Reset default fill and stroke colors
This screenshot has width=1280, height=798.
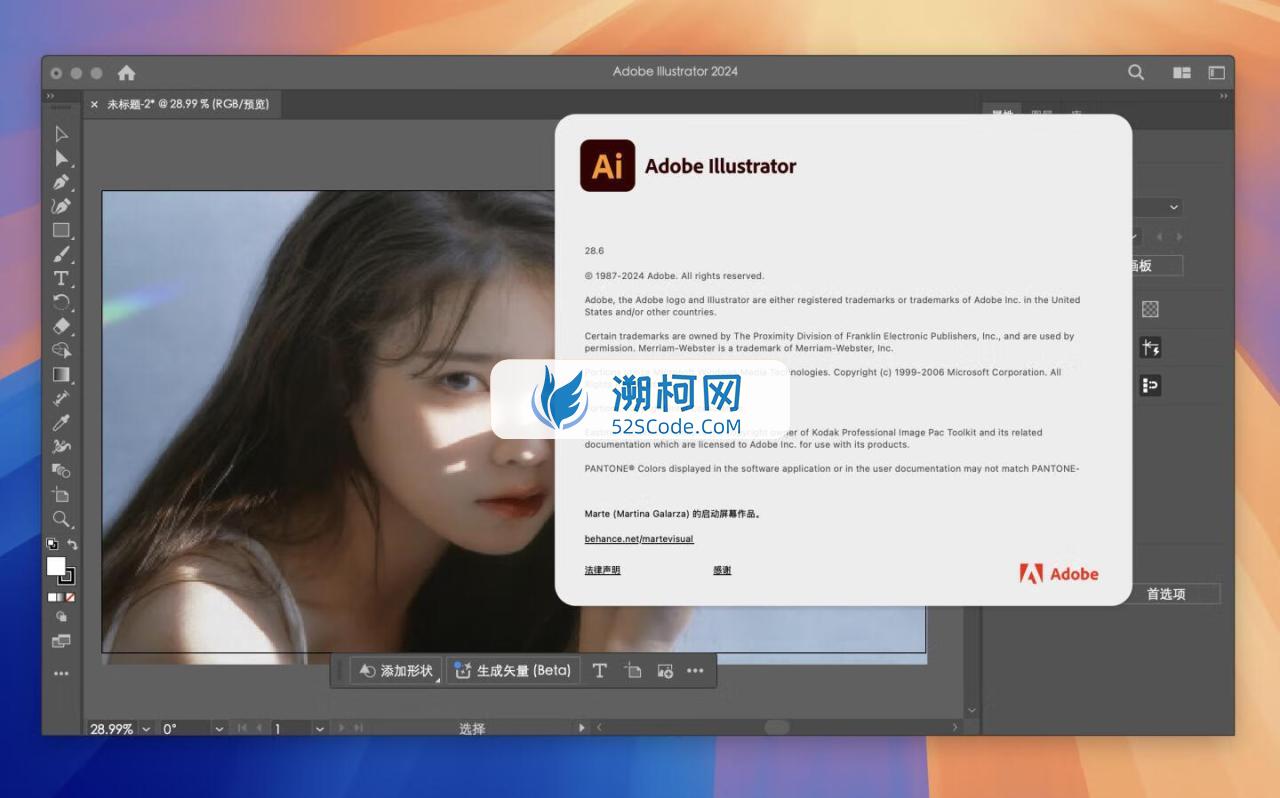pyautogui.click(x=52, y=544)
